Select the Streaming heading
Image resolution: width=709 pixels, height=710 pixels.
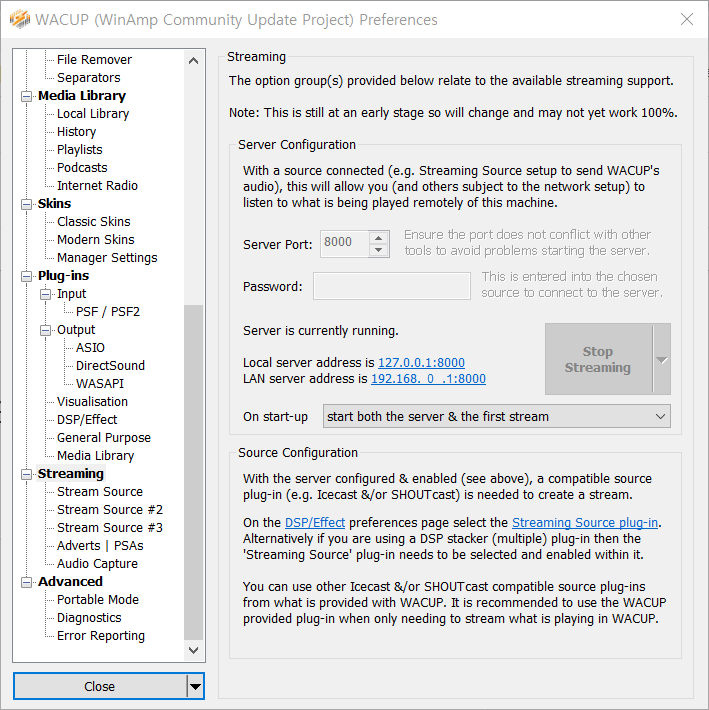[71, 474]
